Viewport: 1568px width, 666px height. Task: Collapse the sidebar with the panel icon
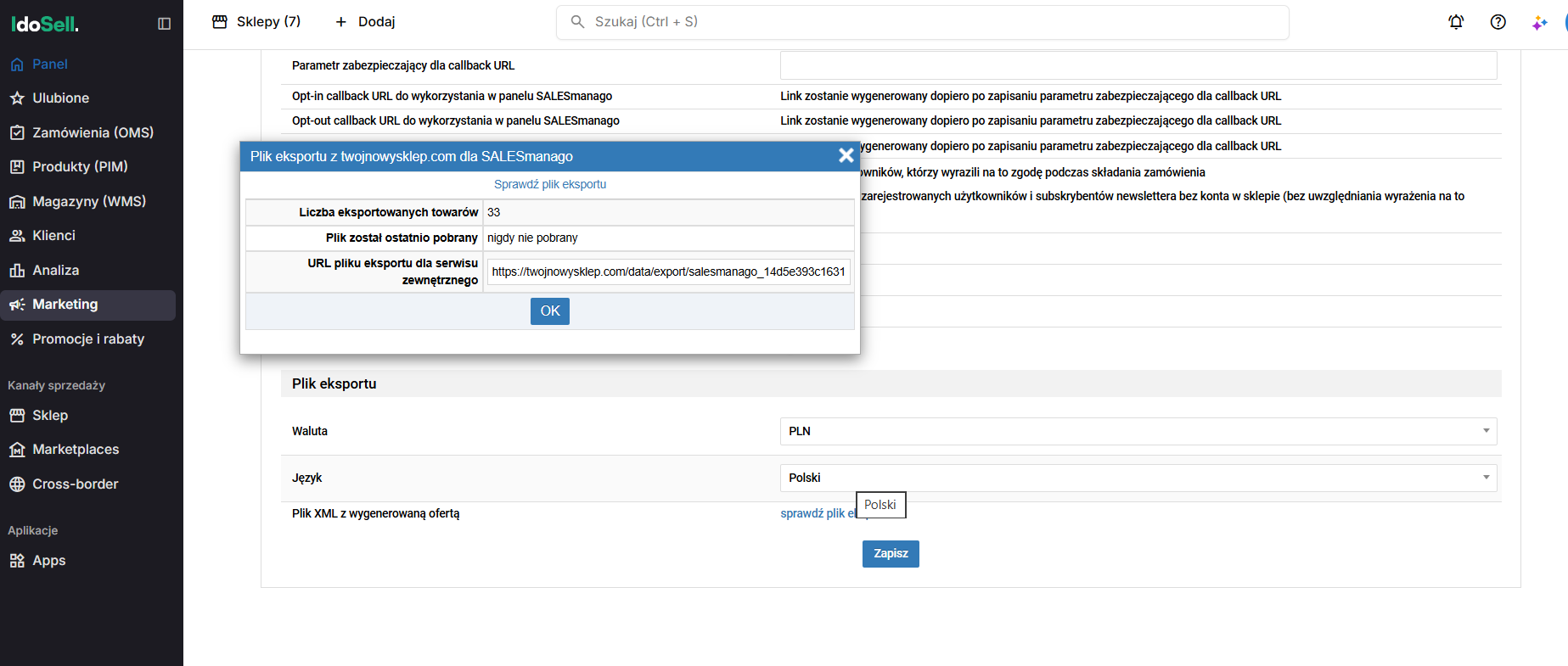165,24
